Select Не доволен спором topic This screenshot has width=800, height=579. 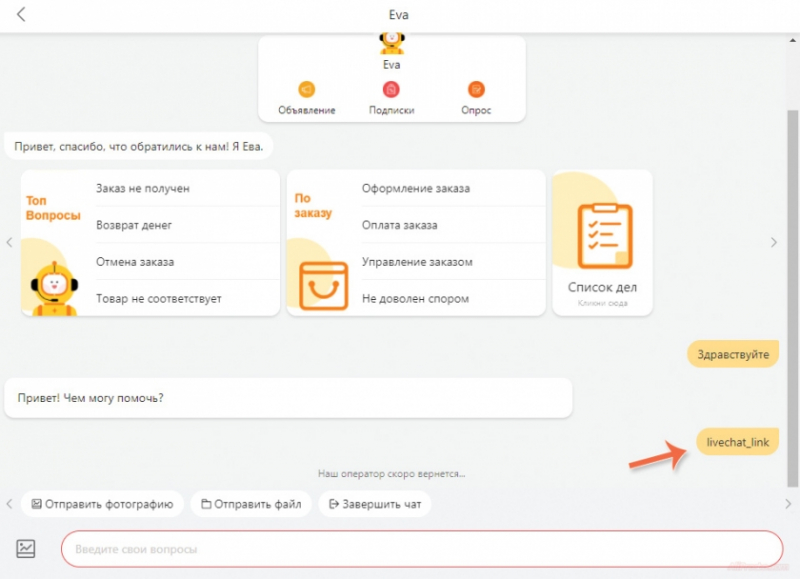[454, 298]
